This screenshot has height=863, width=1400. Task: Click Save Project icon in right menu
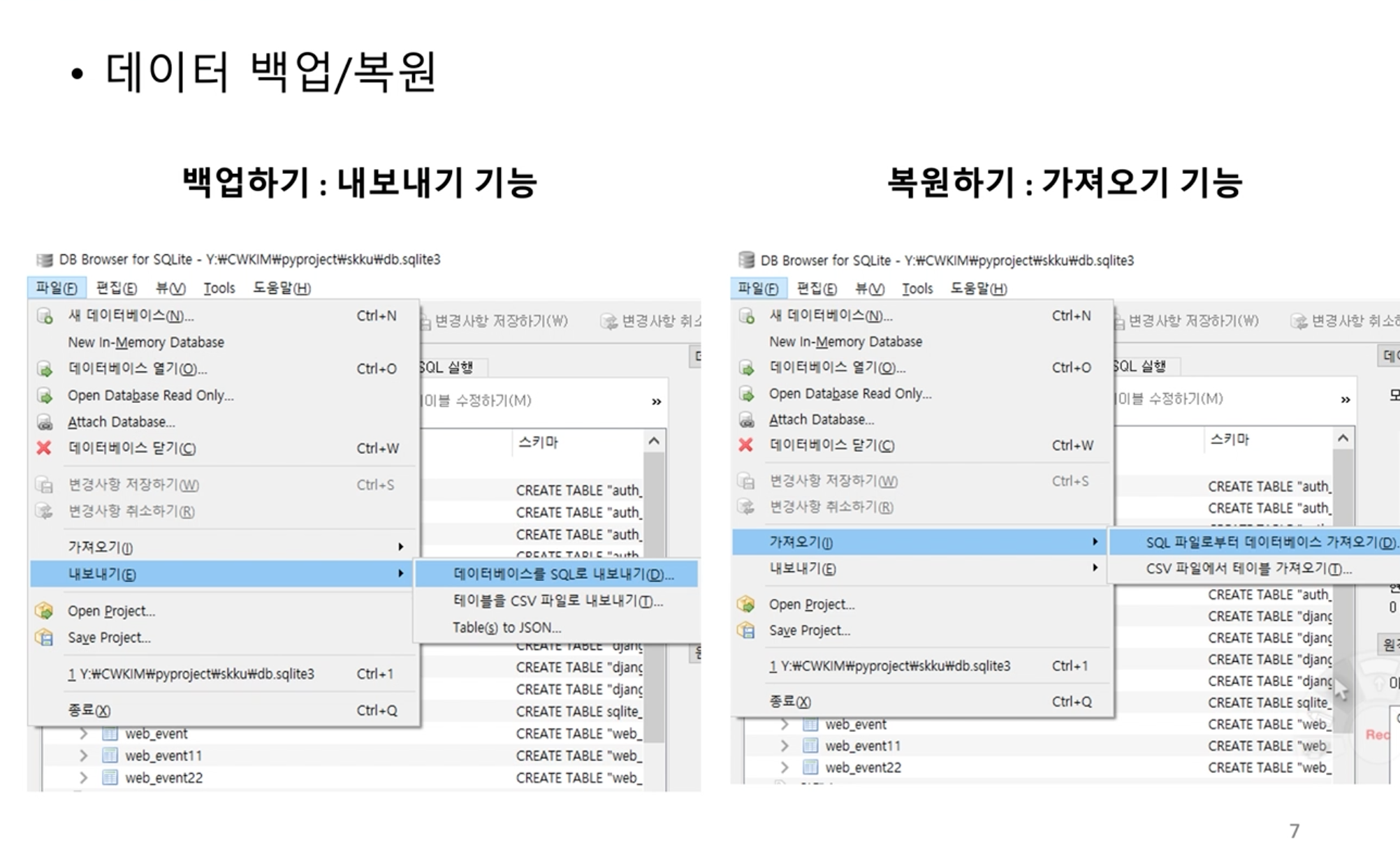[746, 630]
